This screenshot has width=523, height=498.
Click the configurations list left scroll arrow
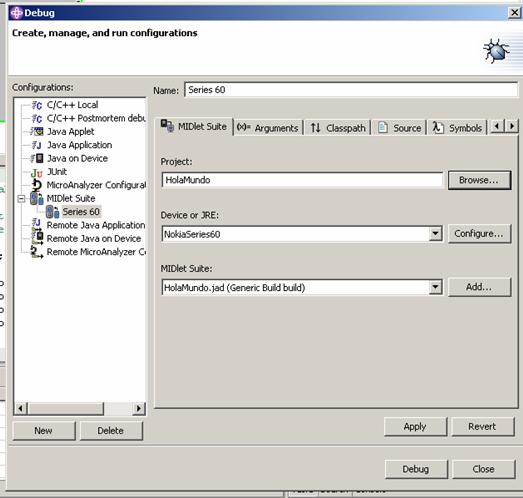point(20,408)
